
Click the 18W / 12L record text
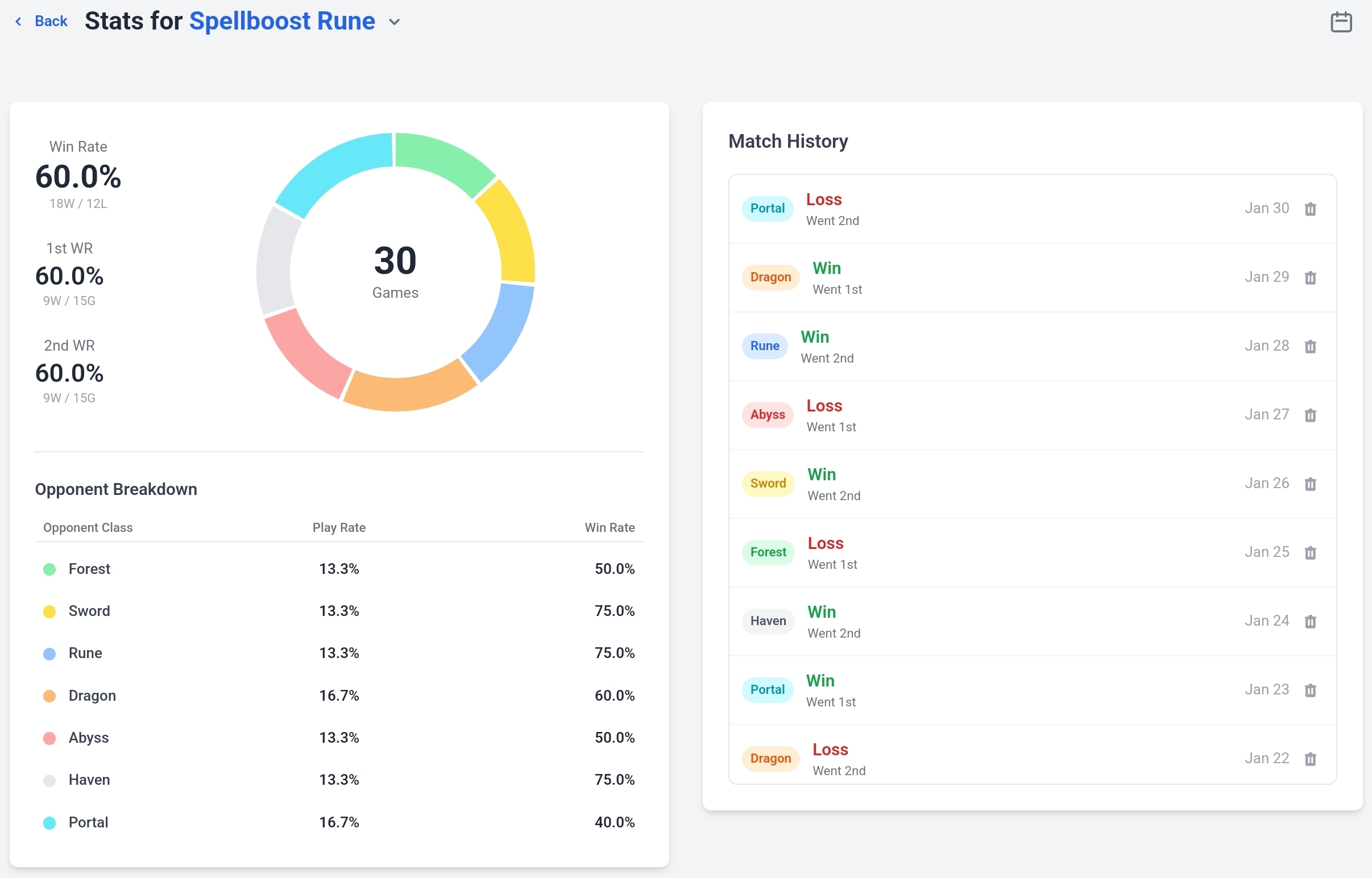click(x=78, y=203)
